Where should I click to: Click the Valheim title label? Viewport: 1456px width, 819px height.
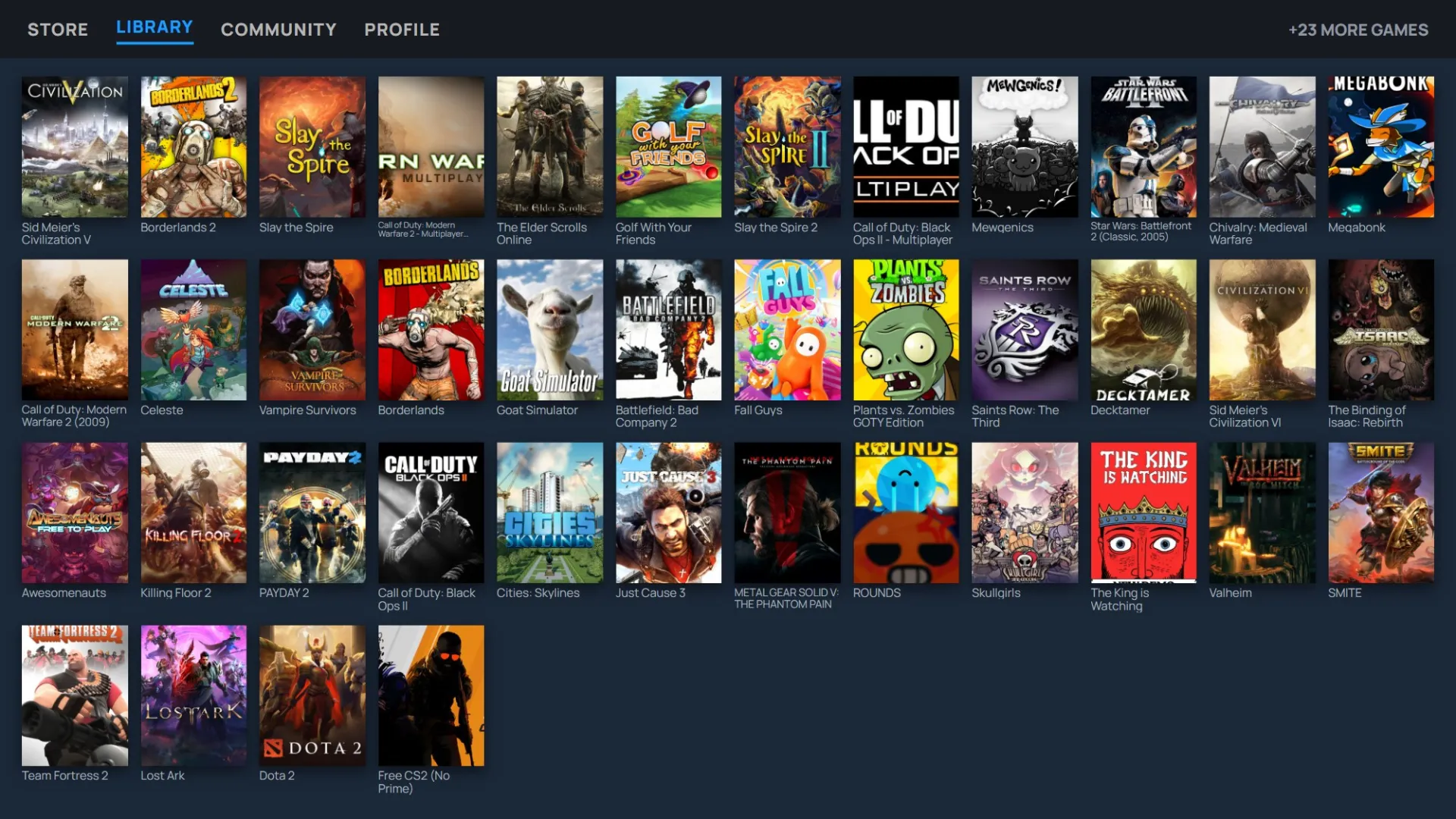pos(1230,593)
